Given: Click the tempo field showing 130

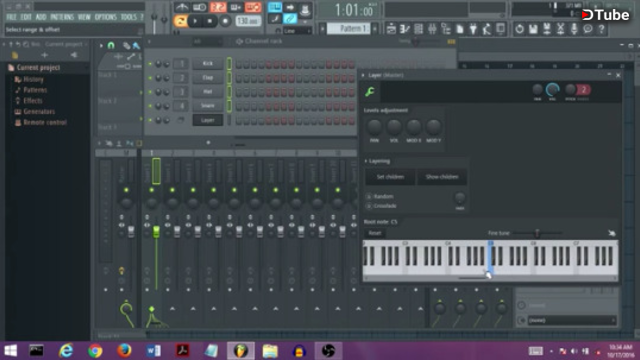Looking at the screenshot, I should tap(248, 21).
